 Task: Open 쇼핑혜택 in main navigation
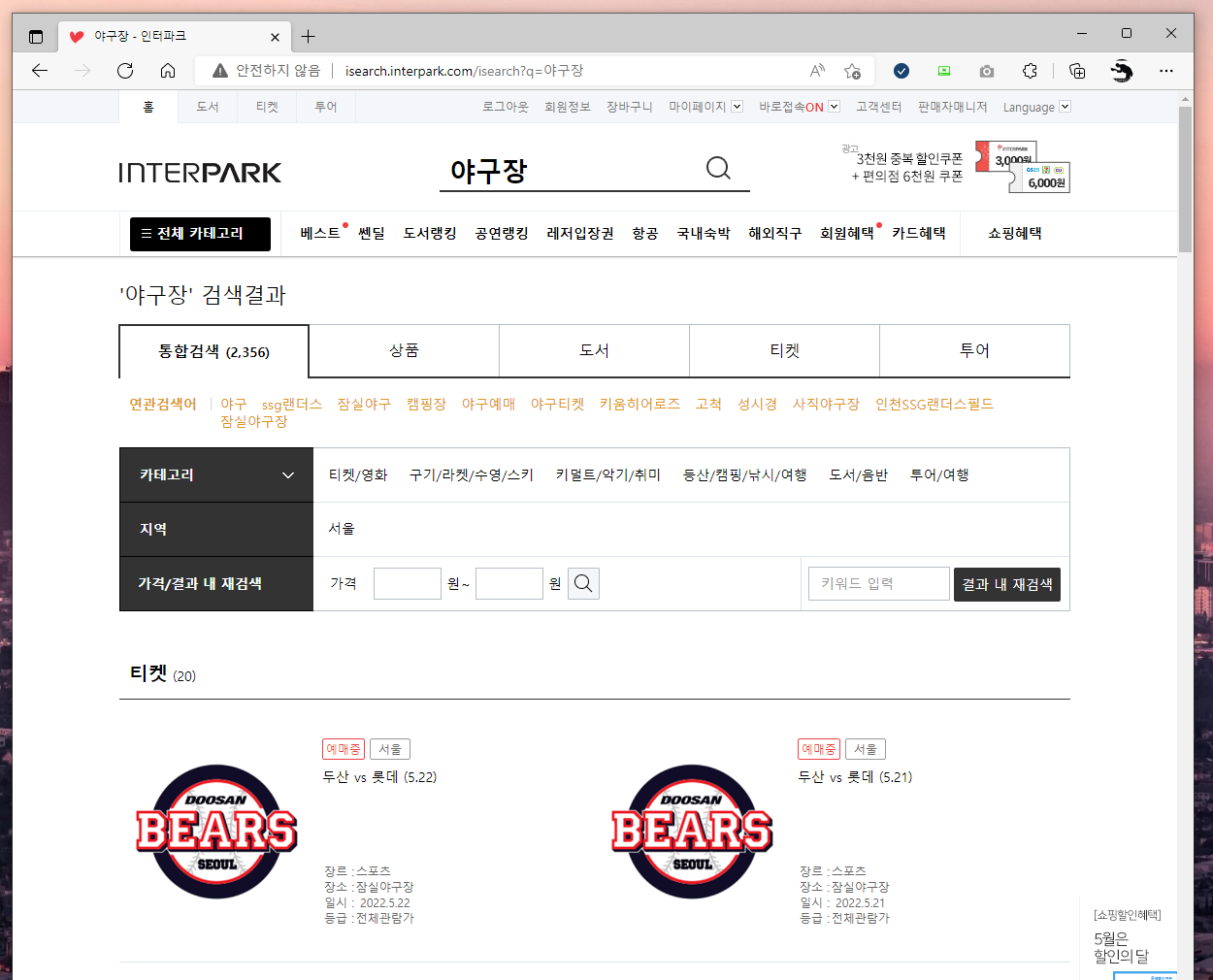click(x=1015, y=234)
